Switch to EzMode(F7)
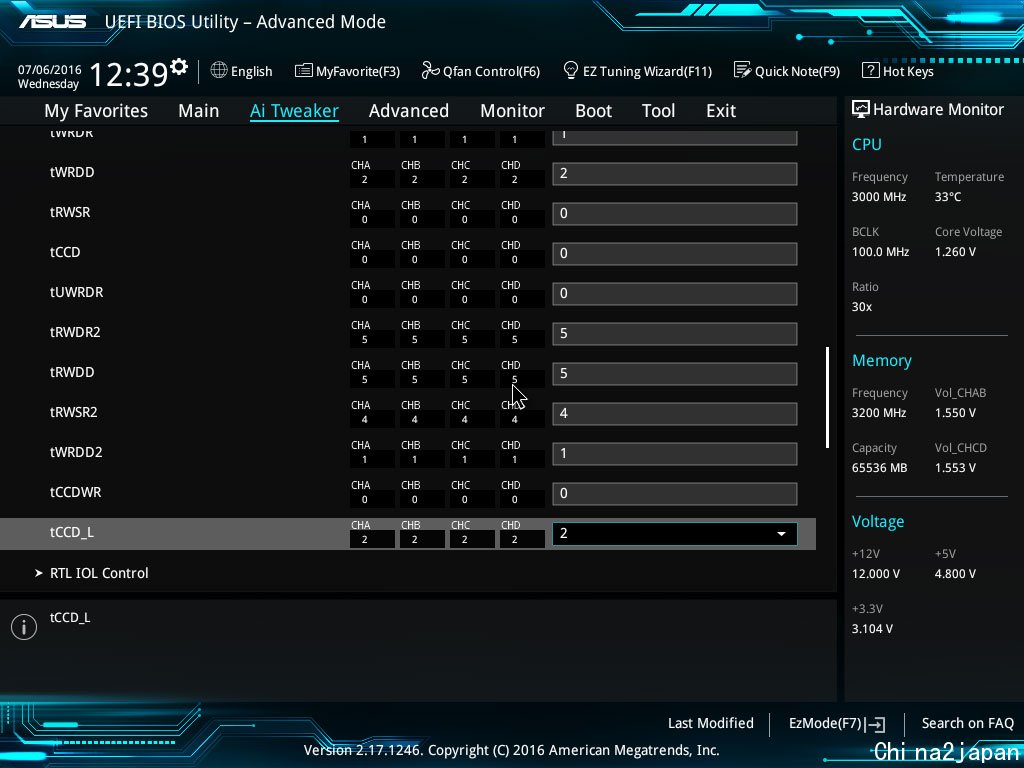Image resolution: width=1024 pixels, height=768 pixels. tap(825, 723)
